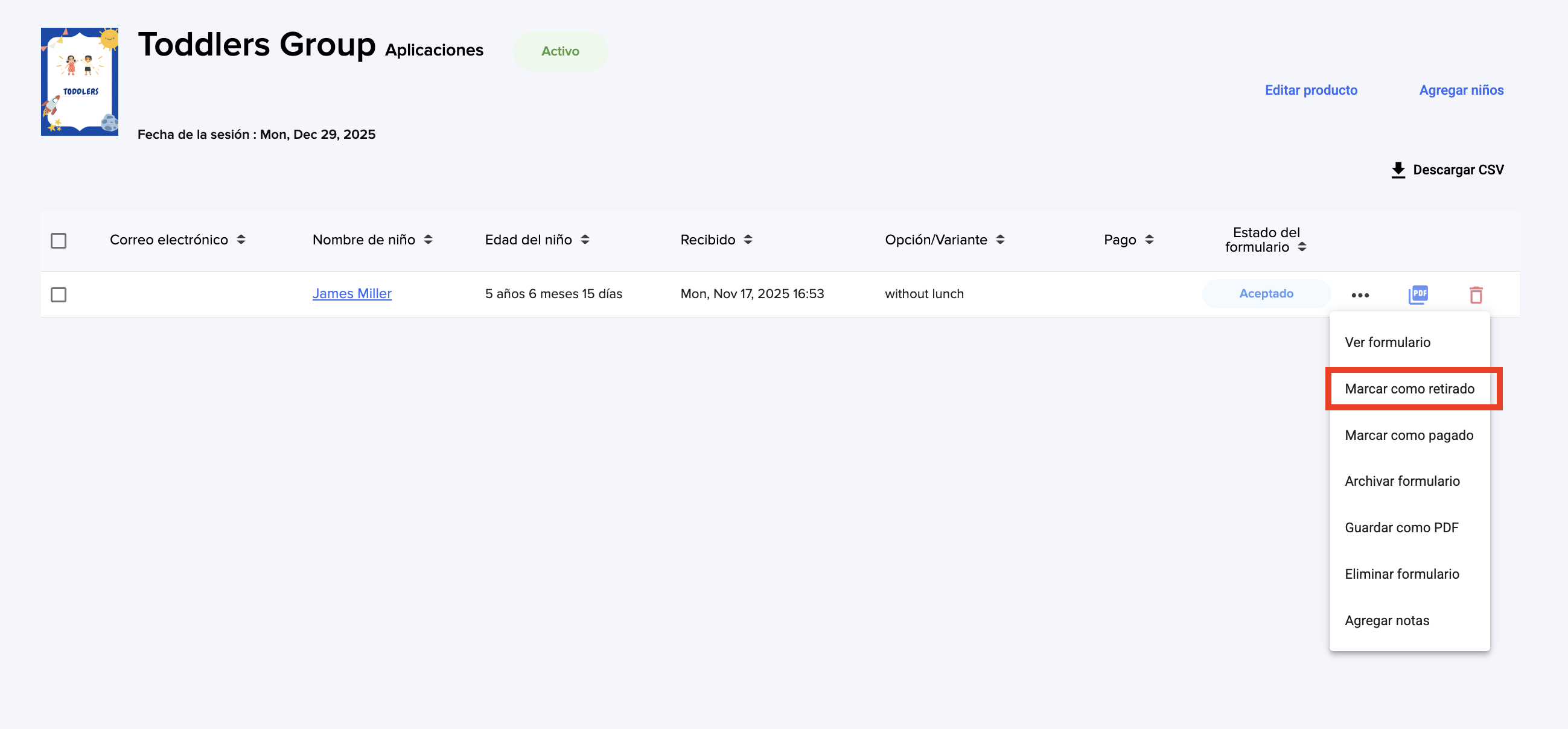Sort by Edad del niño arrows
This screenshot has height=729, width=1568.
[x=585, y=240]
